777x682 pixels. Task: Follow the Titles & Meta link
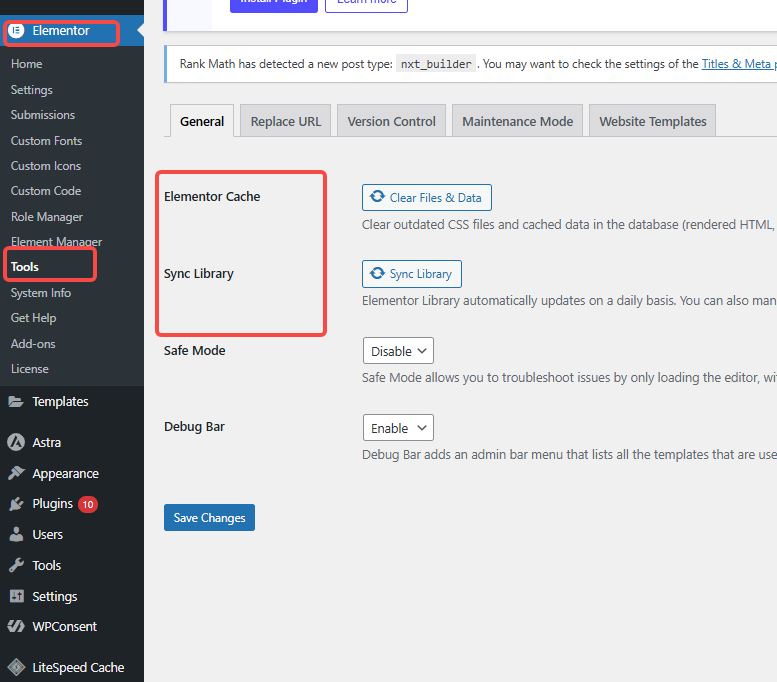(738, 64)
